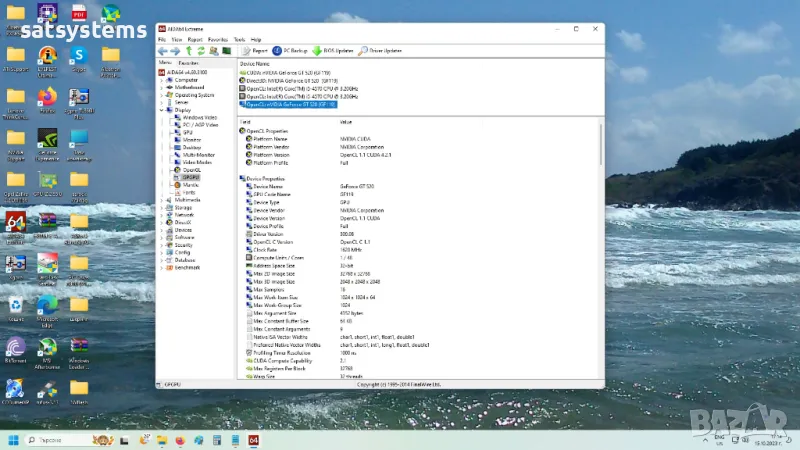This screenshot has width=800, height=450.
Task: Collapse the Display tree node
Action: [160, 110]
